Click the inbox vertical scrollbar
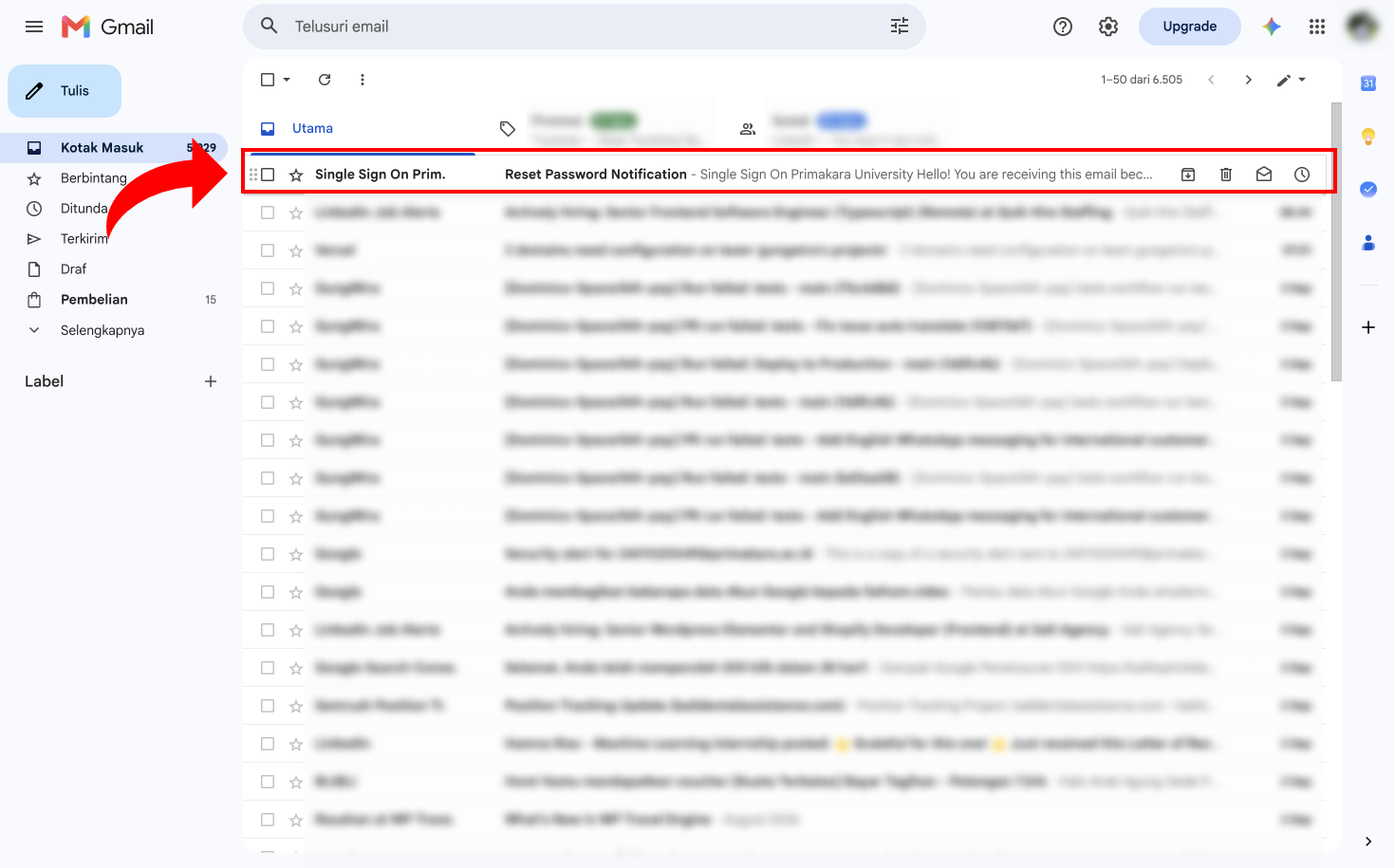This screenshot has height=868, width=1395. (1336, 242)
